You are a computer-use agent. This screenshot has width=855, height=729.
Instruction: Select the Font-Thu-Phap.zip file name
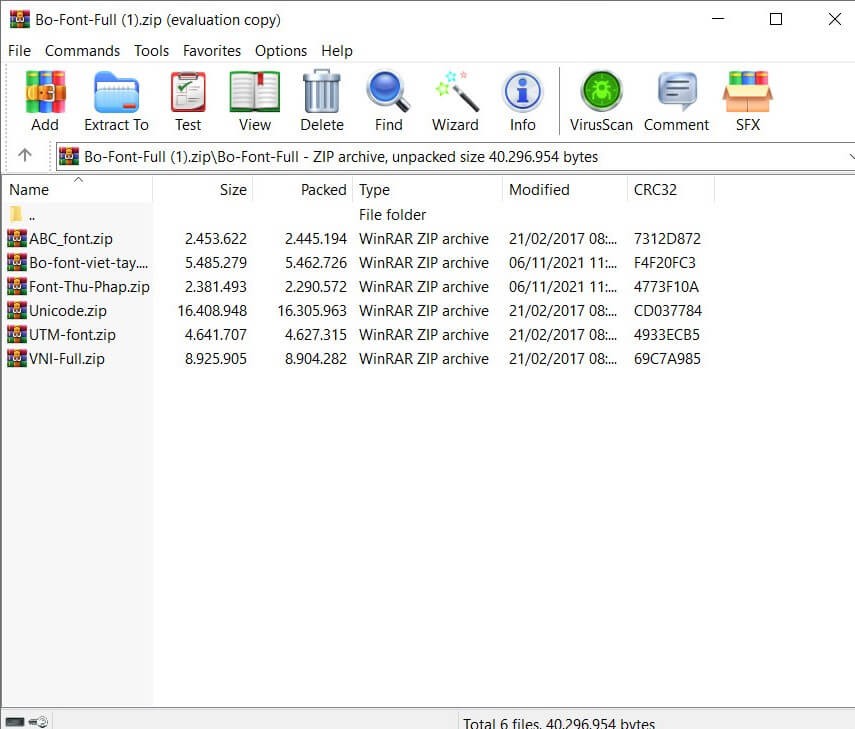[89, 286]
